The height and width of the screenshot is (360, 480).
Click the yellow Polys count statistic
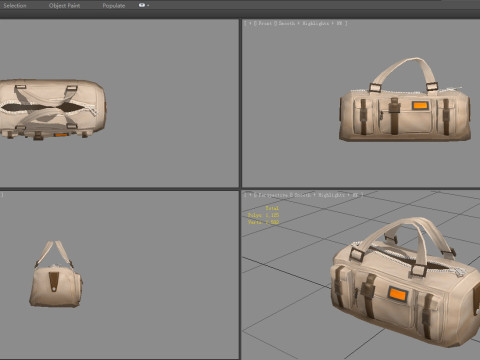point(263,215)
